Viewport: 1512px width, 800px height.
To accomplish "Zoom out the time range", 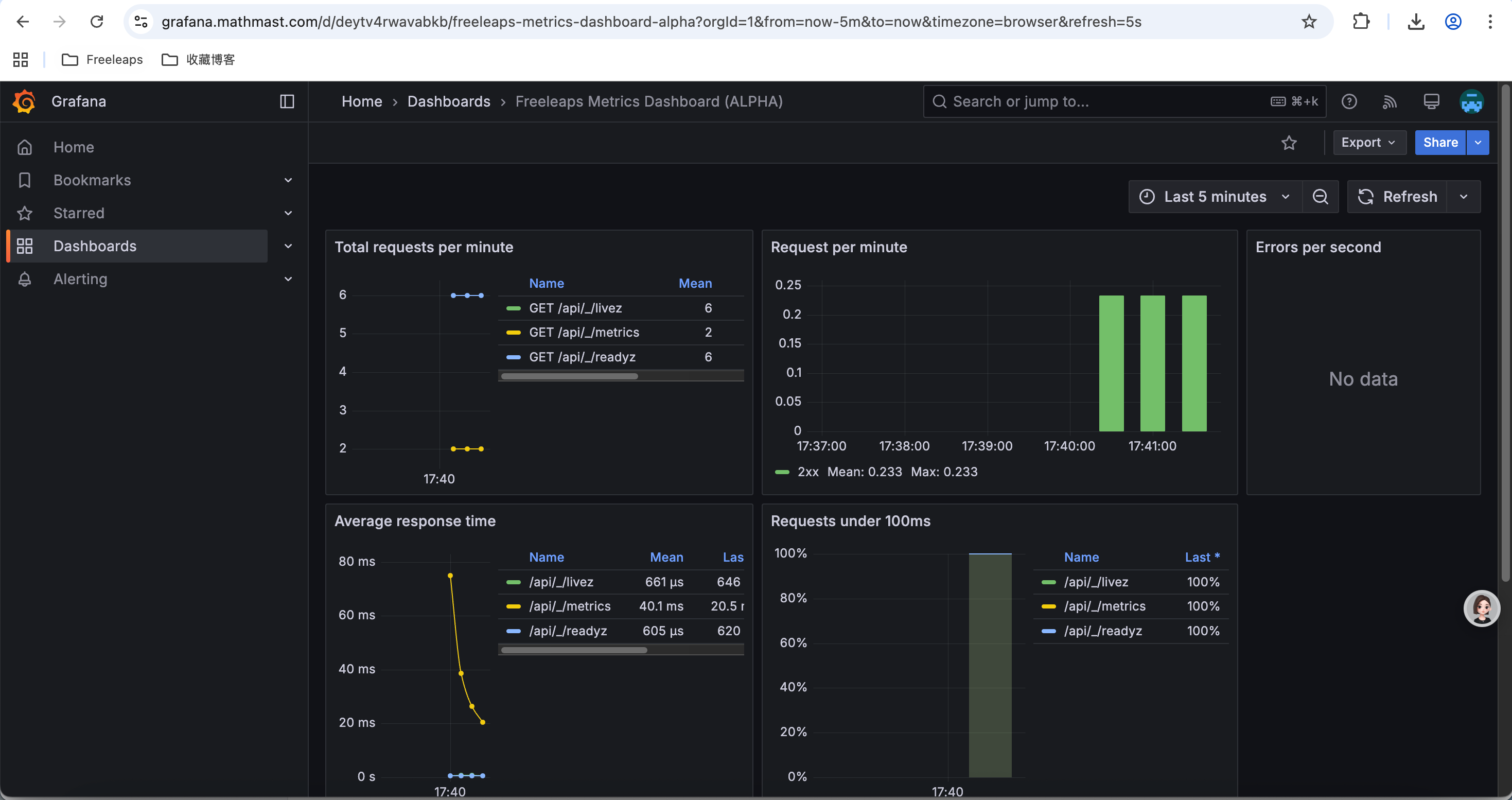I will [1320, 197].
